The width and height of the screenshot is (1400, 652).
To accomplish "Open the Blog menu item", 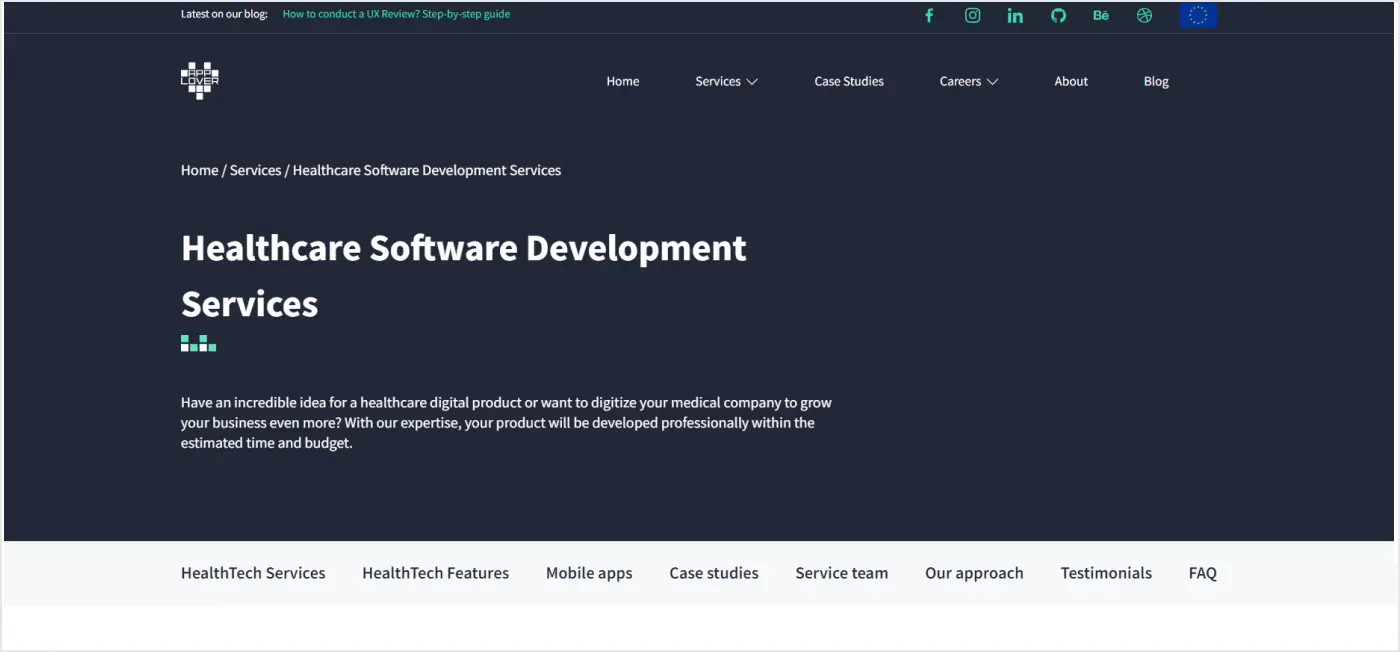I will click(x=1156, y=81).
